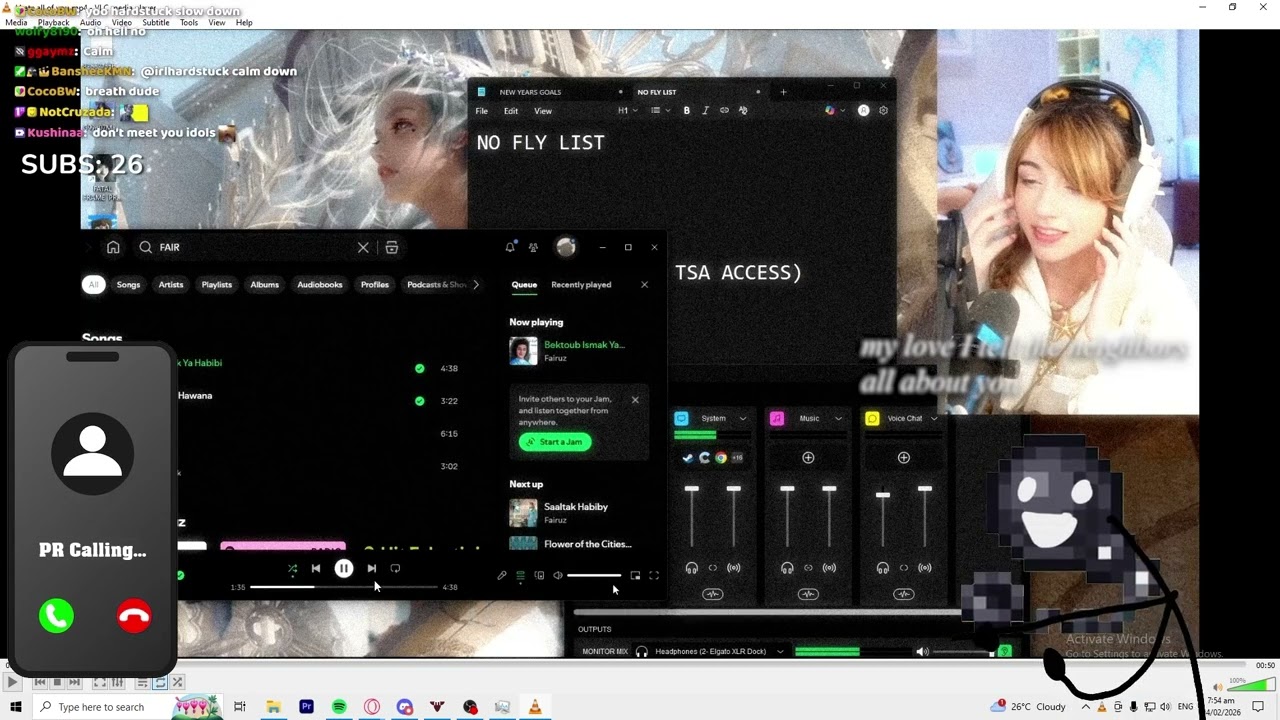Toggle shuffle in Spotify player
Image resolution: width=1280 pixels, height=720 pixels.
pos(292,568)
